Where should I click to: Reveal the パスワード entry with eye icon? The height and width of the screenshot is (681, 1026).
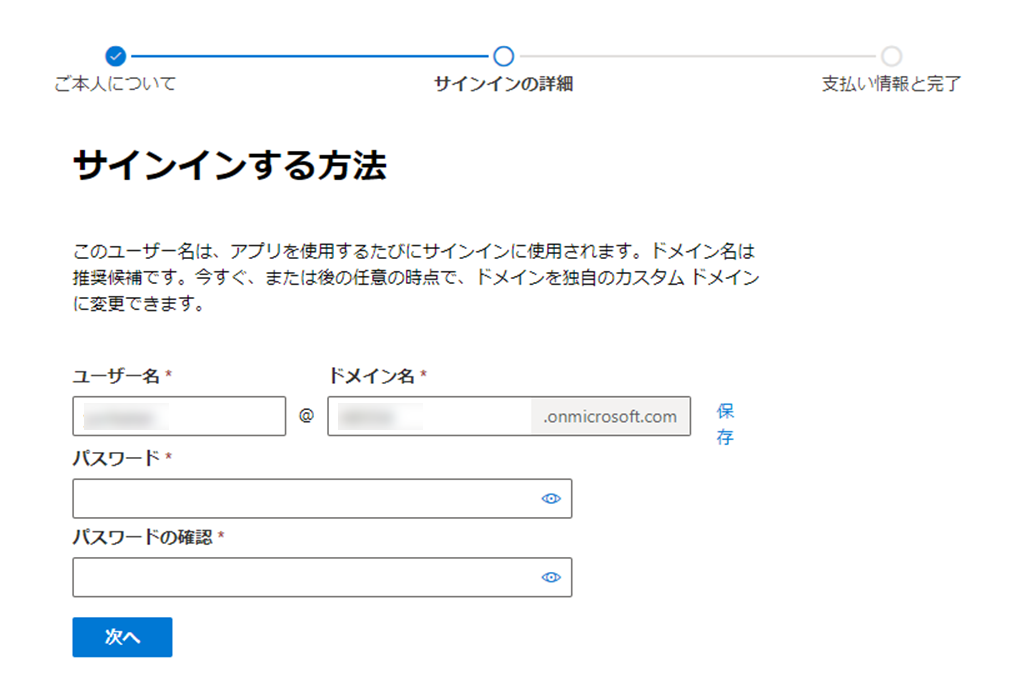551,498
